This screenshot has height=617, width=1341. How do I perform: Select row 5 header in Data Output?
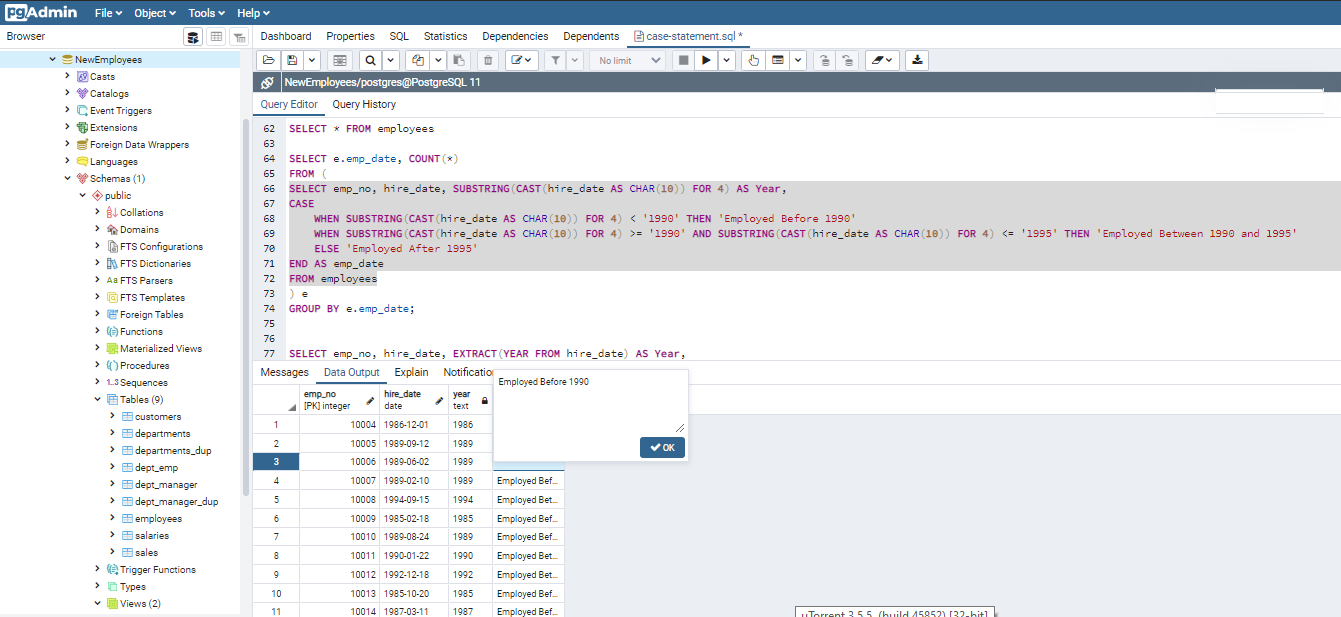pos(275,500)
